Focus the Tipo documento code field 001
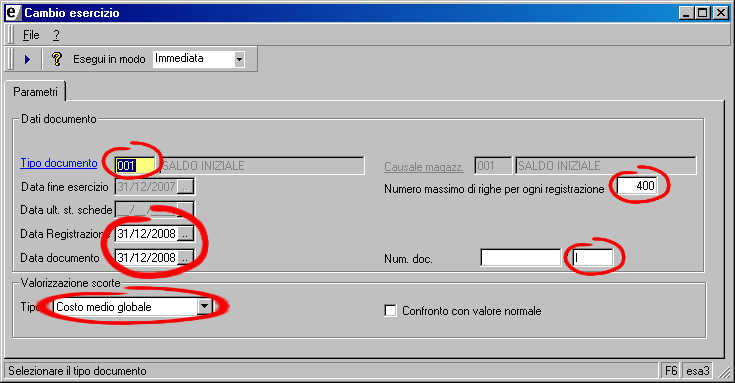The width and height of the screenshot is (735, 383). [135, 165]
